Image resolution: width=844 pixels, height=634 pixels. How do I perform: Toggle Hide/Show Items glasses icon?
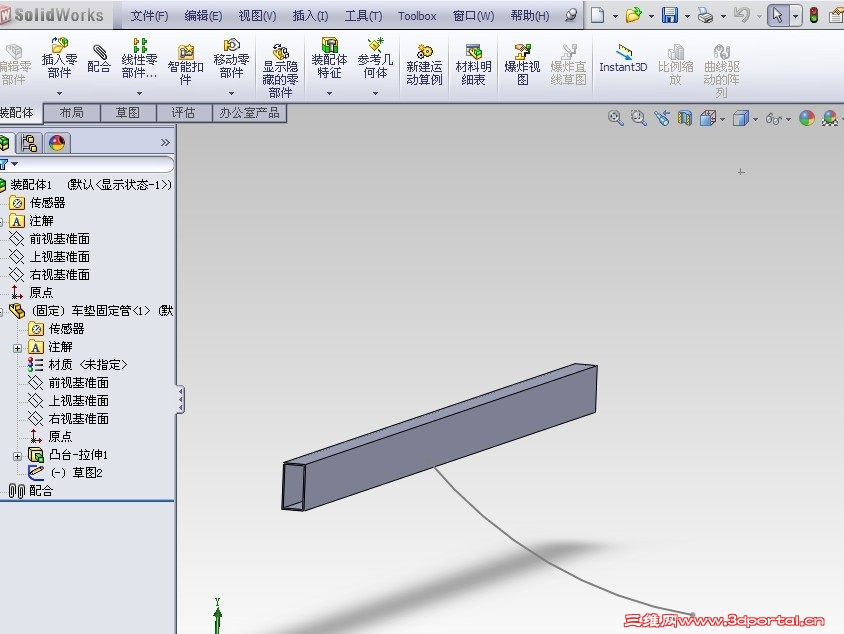pyautogui.click(x=773, y=118)
